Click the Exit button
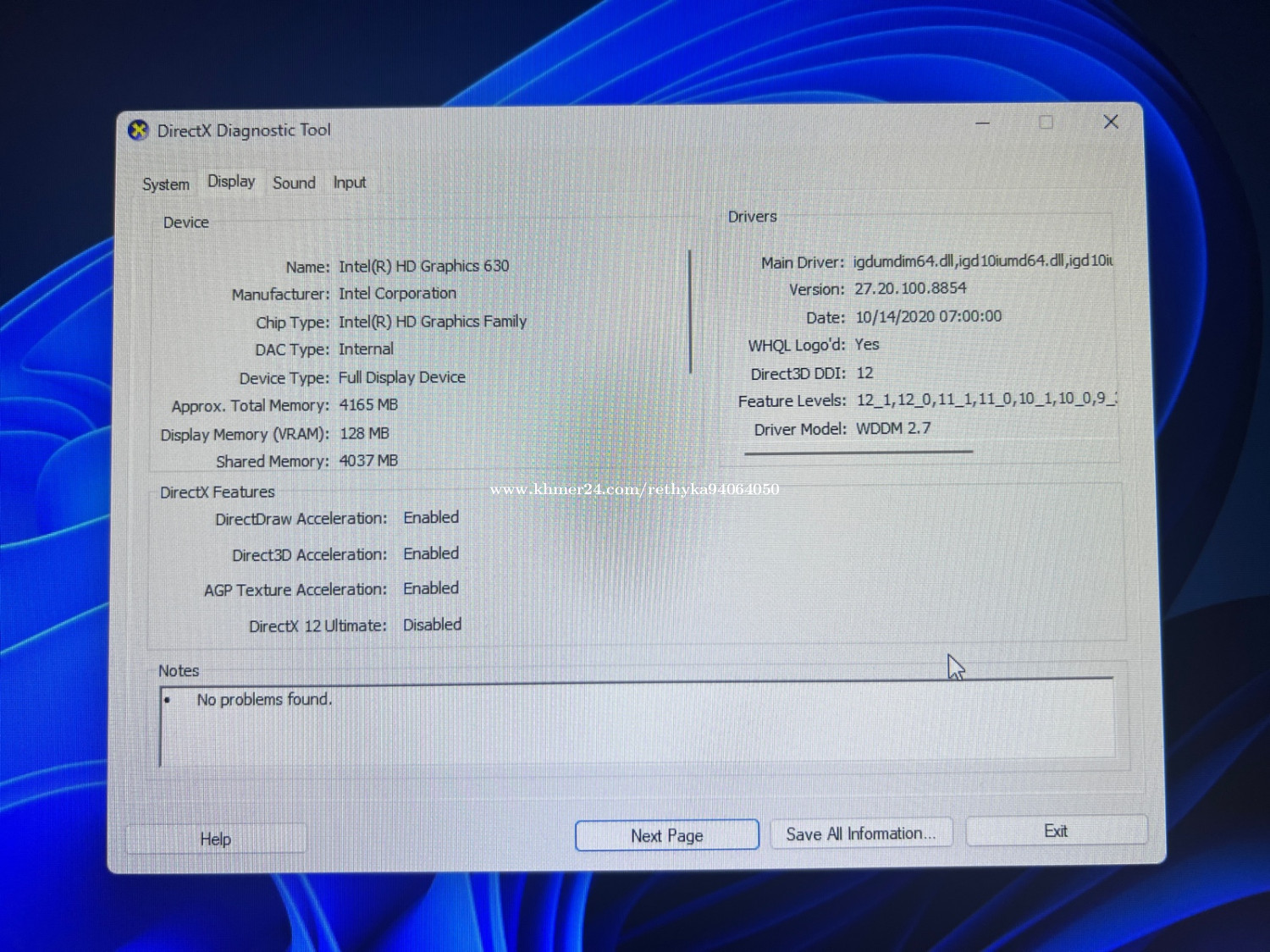1270x952 pixels. coord(1056,831)
